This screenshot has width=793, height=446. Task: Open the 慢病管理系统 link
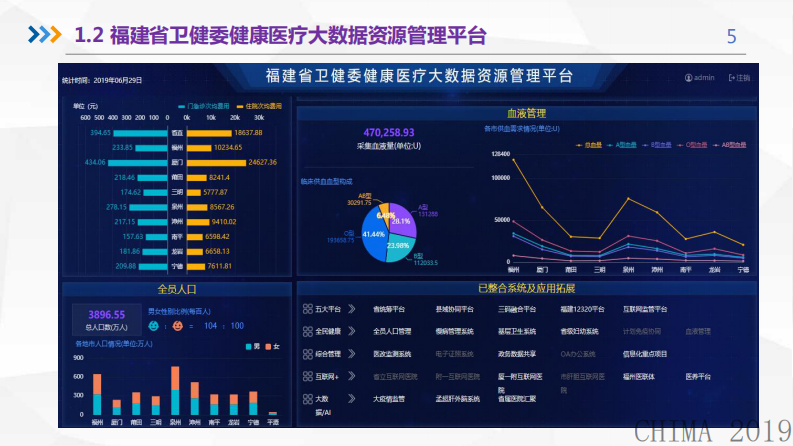tap(455, 332)
